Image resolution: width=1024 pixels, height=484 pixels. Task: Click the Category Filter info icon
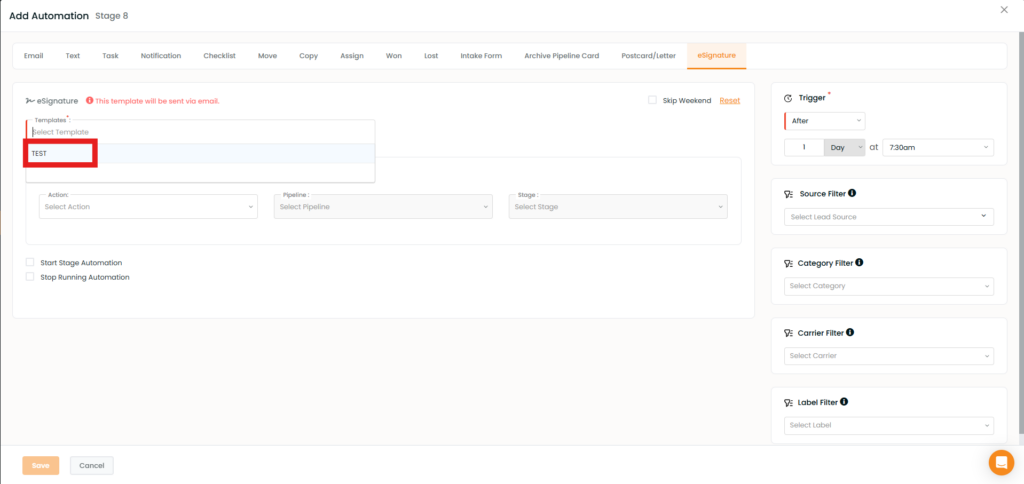click(859, 263)
